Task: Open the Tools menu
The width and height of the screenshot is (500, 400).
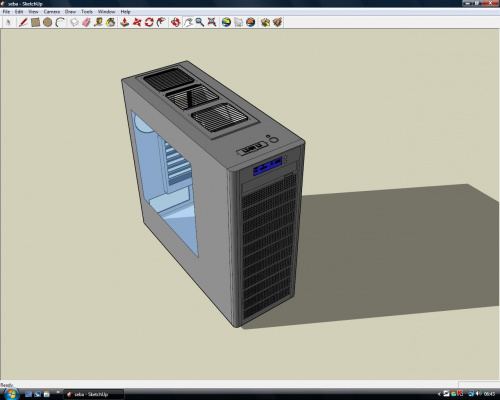Action: (x=87, y=12)
